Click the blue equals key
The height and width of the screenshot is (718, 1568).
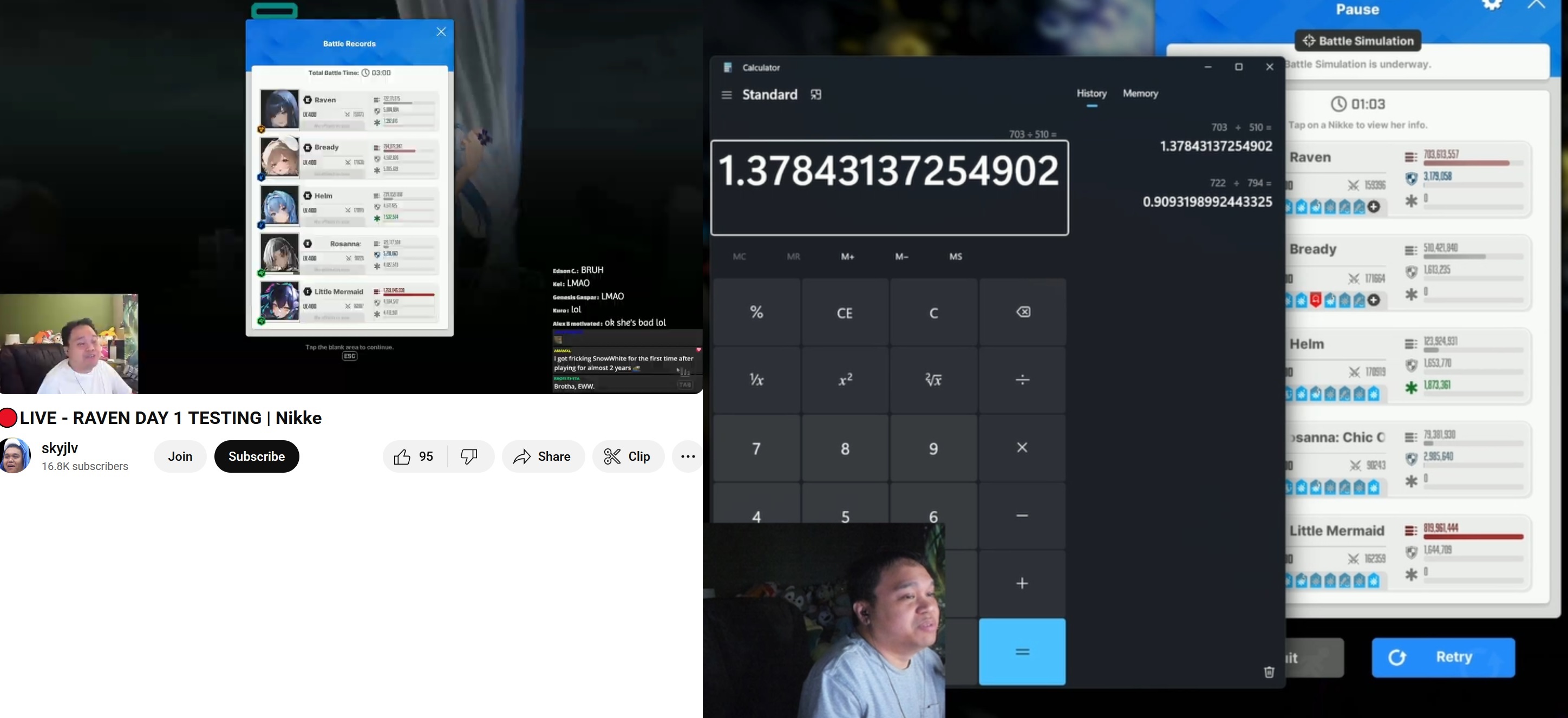coord(1023,651)
